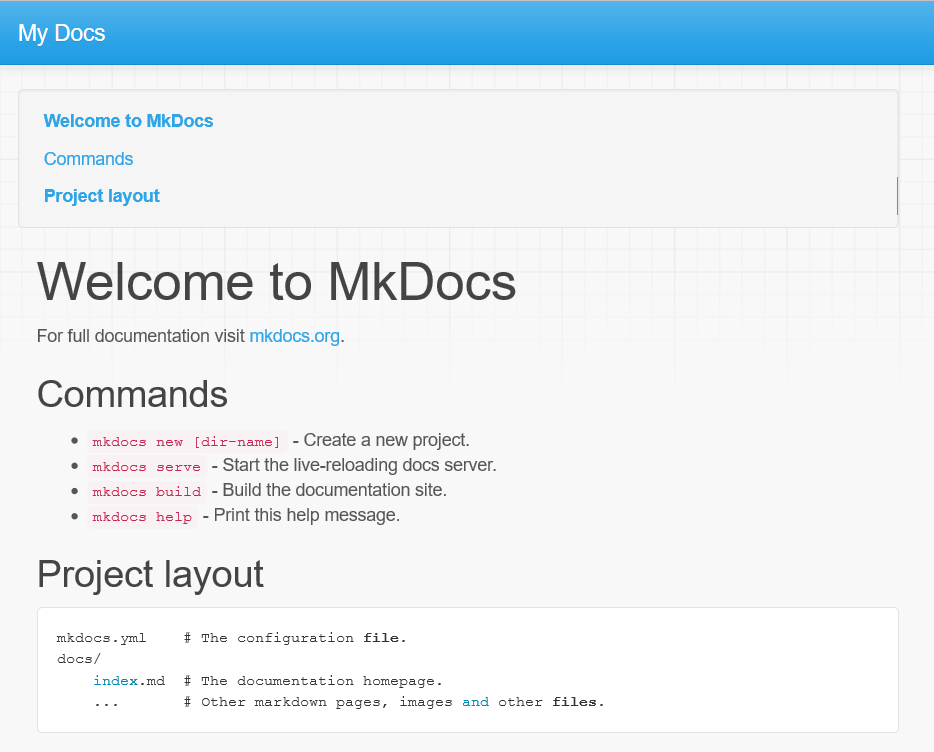
Task: Click '# The configuration file.' comment
Action: pos(295,638)
